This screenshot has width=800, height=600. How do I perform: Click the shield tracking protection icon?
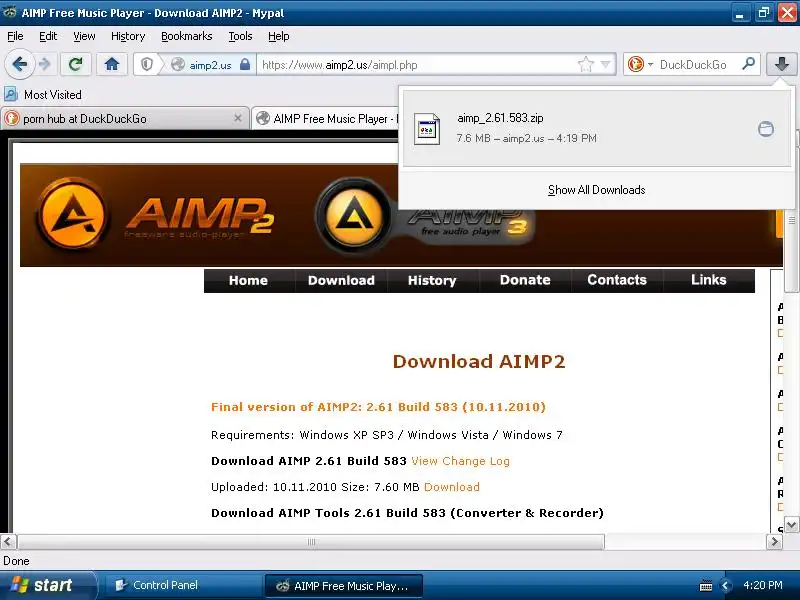point(147,65)
